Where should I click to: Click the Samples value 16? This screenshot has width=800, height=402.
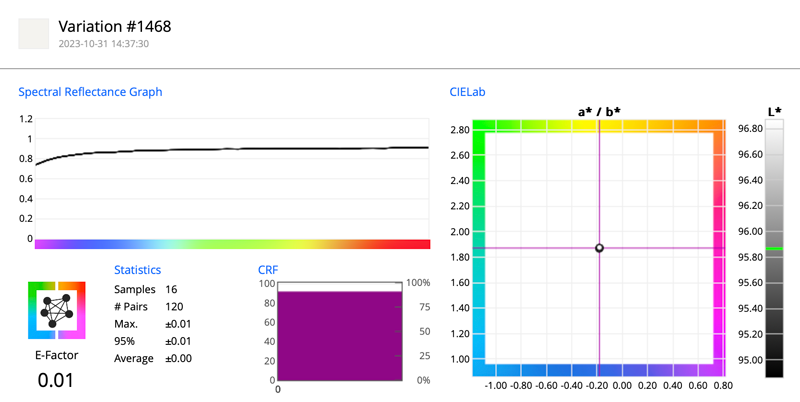[171, 289]
